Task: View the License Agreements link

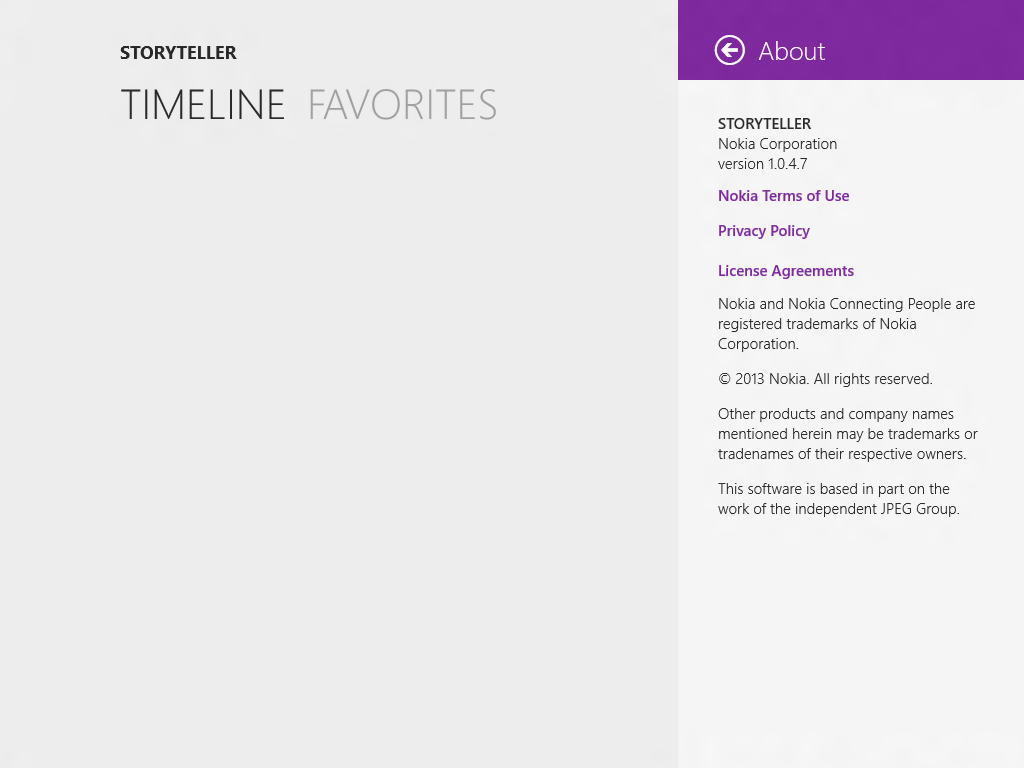Action: (785, 271)
